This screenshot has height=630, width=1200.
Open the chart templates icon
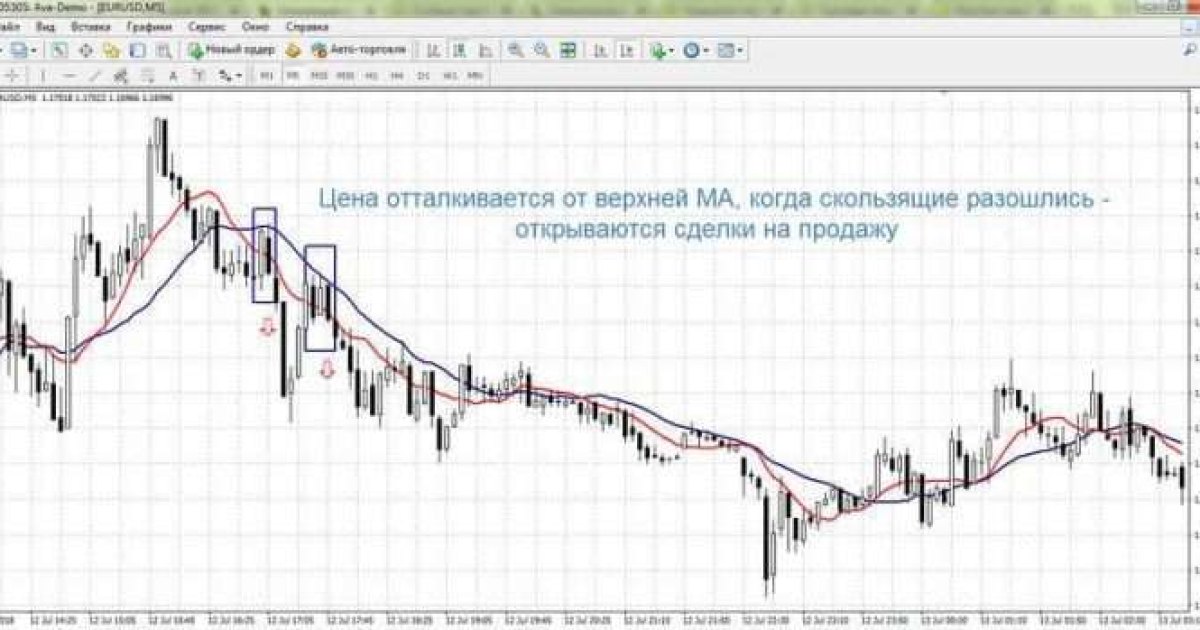coord(726,50)
